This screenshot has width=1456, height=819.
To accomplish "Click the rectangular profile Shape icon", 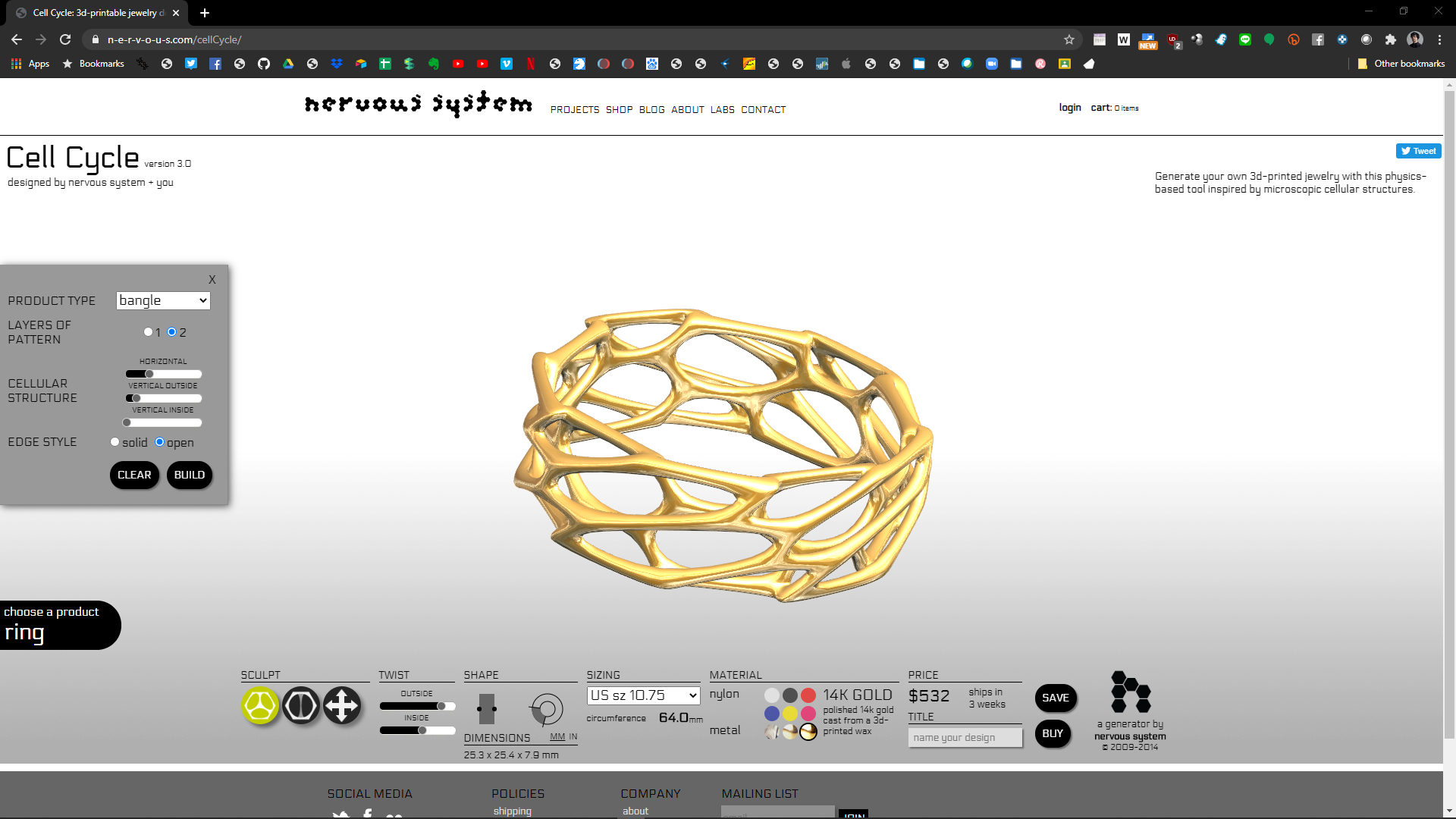I will tap(487, 710).
